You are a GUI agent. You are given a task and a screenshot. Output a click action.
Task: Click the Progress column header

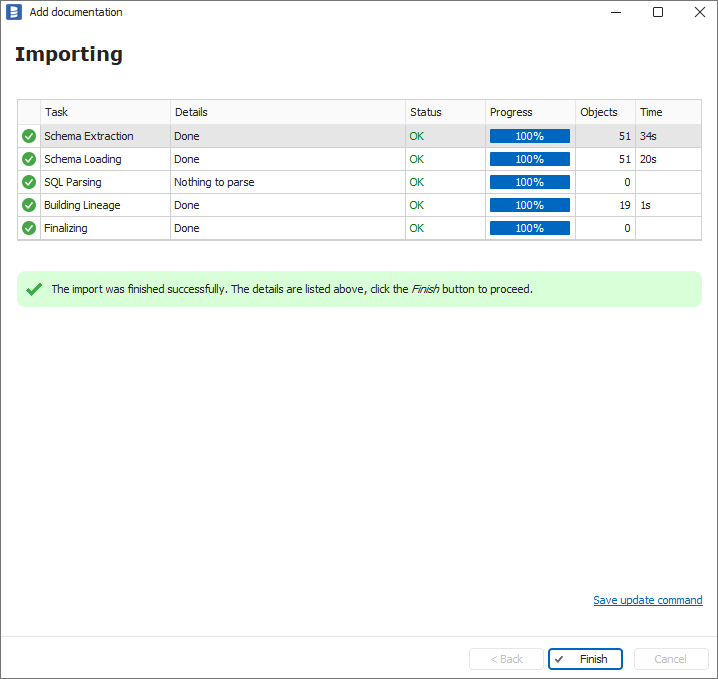pyautogui.click(x=530, y=112)
